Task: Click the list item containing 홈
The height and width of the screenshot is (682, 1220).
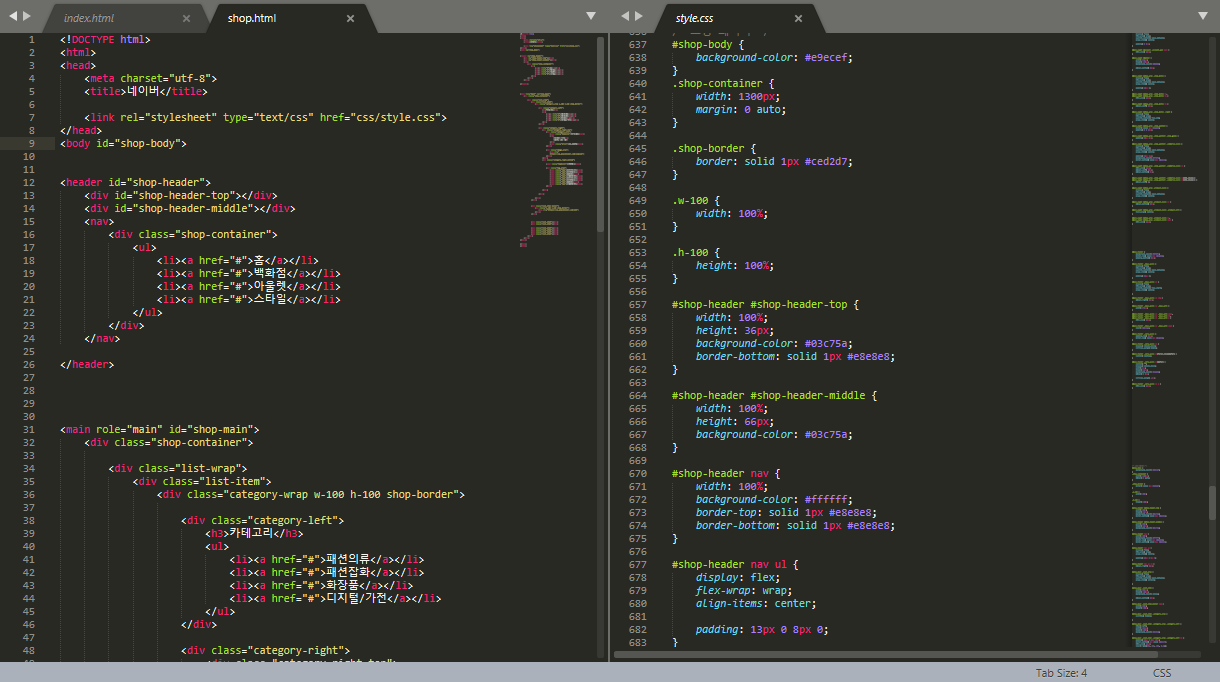Action: [236, 260]
